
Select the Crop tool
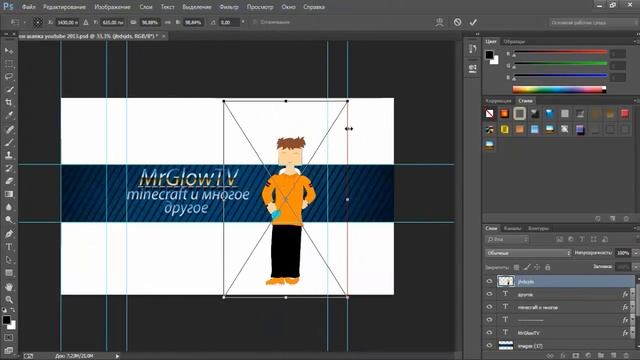9,102
